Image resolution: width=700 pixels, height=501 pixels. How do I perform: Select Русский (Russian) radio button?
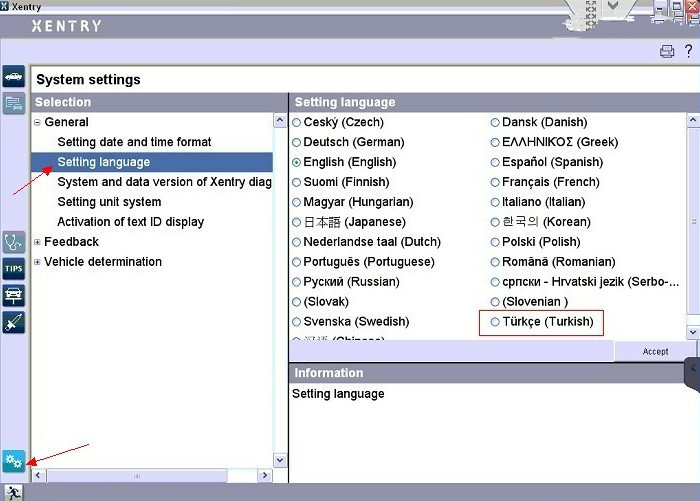(x=296, y=282)
